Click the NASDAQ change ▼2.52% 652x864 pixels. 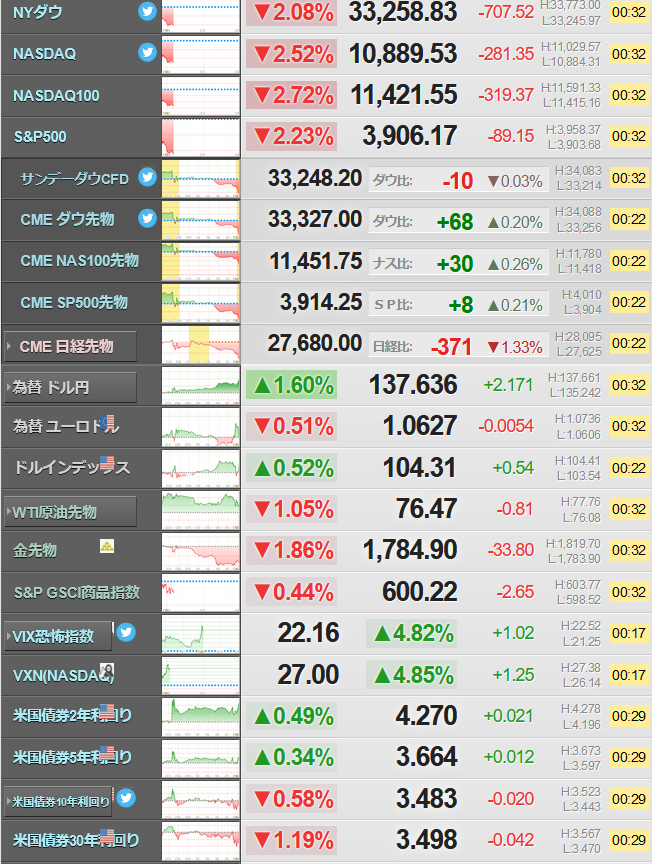(x=292, y=54)
